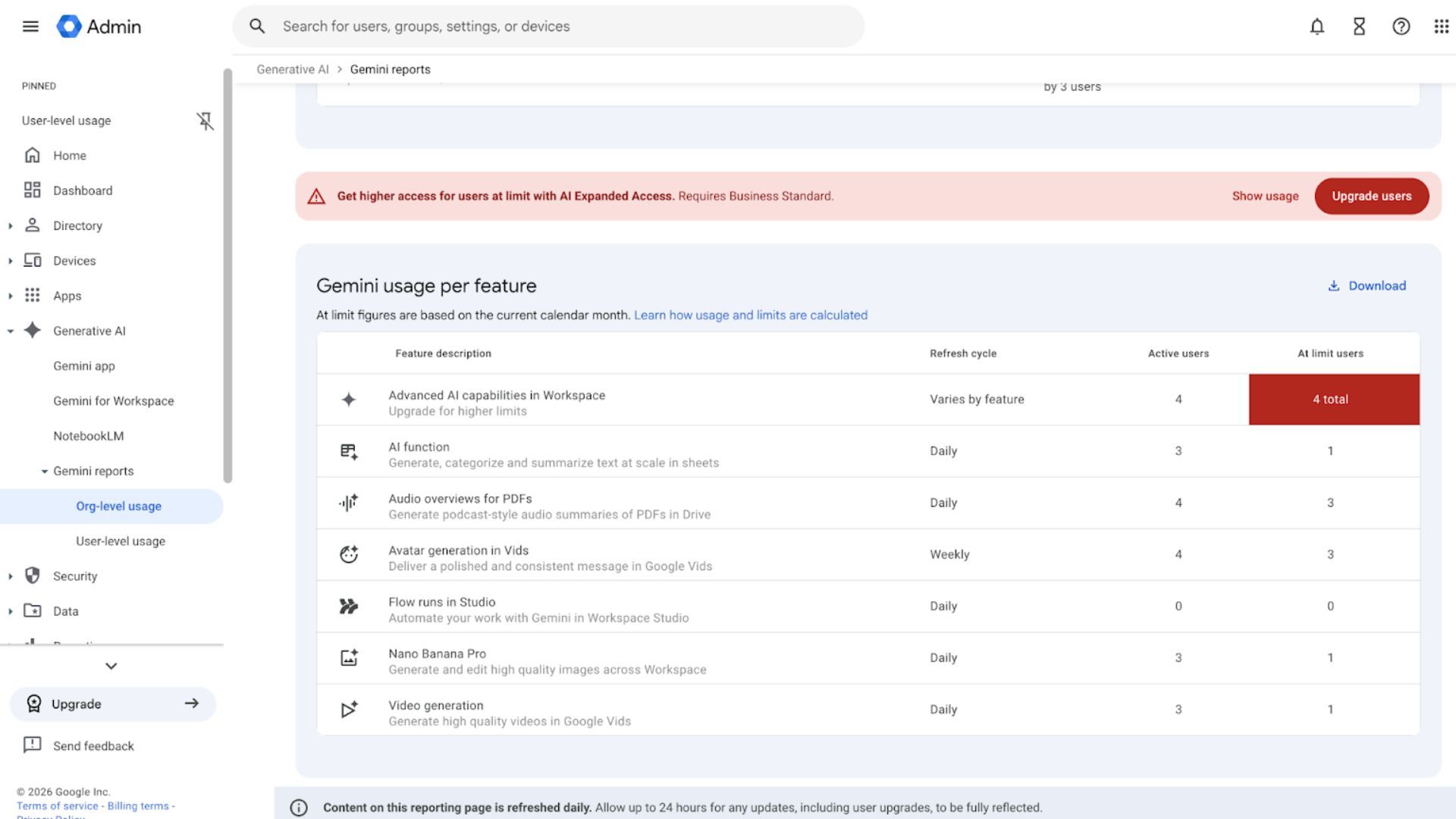Click the Avatar generation face icon
1456x819 pixels.
349,554
